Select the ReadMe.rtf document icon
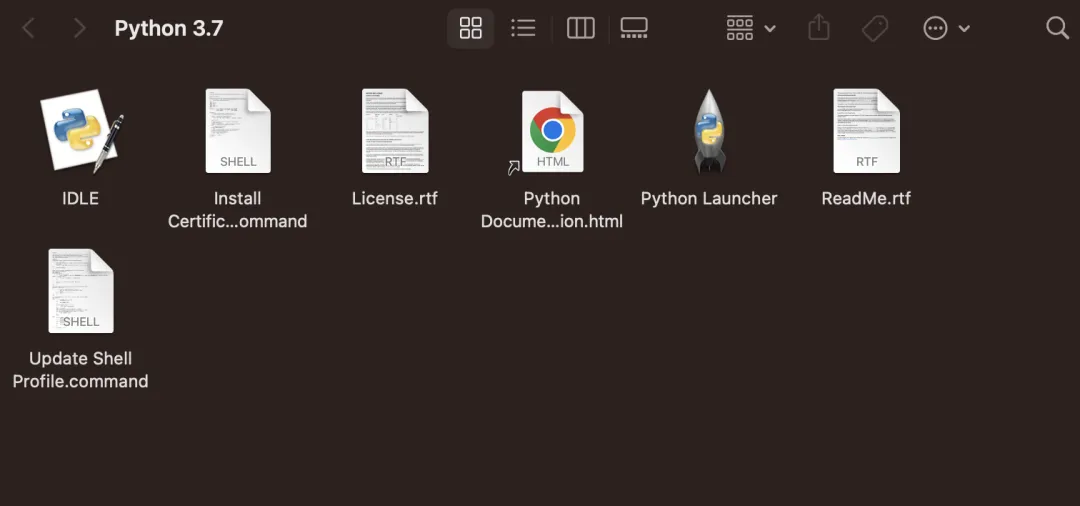Viewport: 1080px width, 506px height. (866, 131)
